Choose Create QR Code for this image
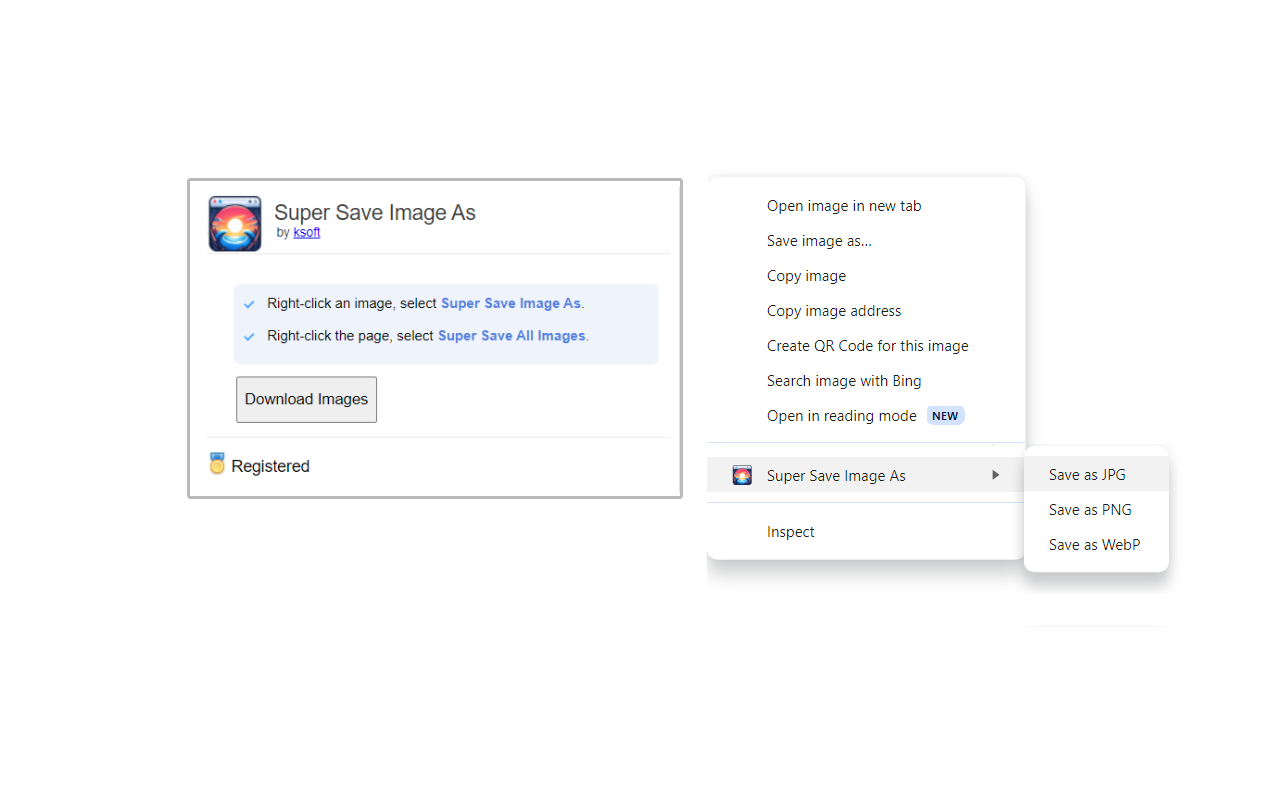The height and width of the screenshot is (800, 1280). pos(867,346)
